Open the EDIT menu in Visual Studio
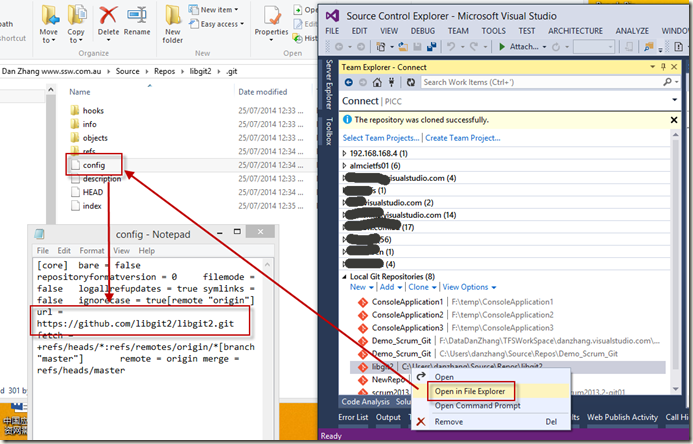This screenshot has width=693, height=444. 359,31
